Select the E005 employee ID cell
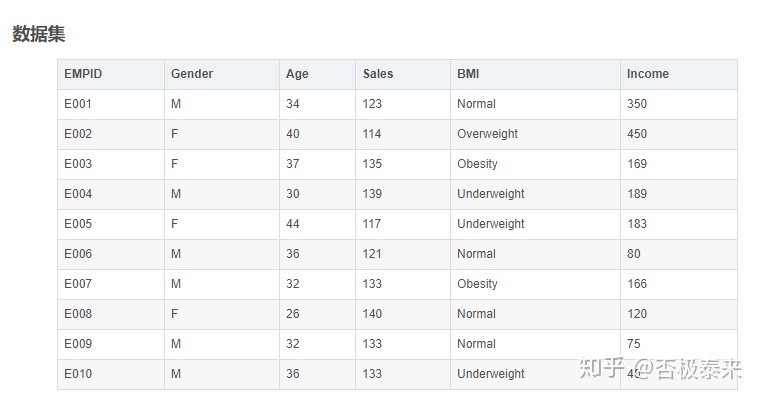The height and width of the screenshot is (400, 761). point(78,224)
